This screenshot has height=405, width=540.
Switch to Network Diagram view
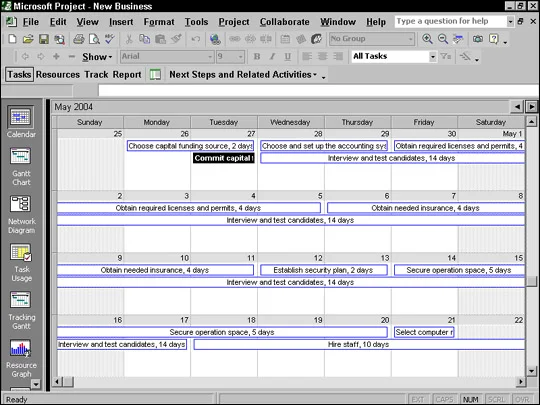21,204
